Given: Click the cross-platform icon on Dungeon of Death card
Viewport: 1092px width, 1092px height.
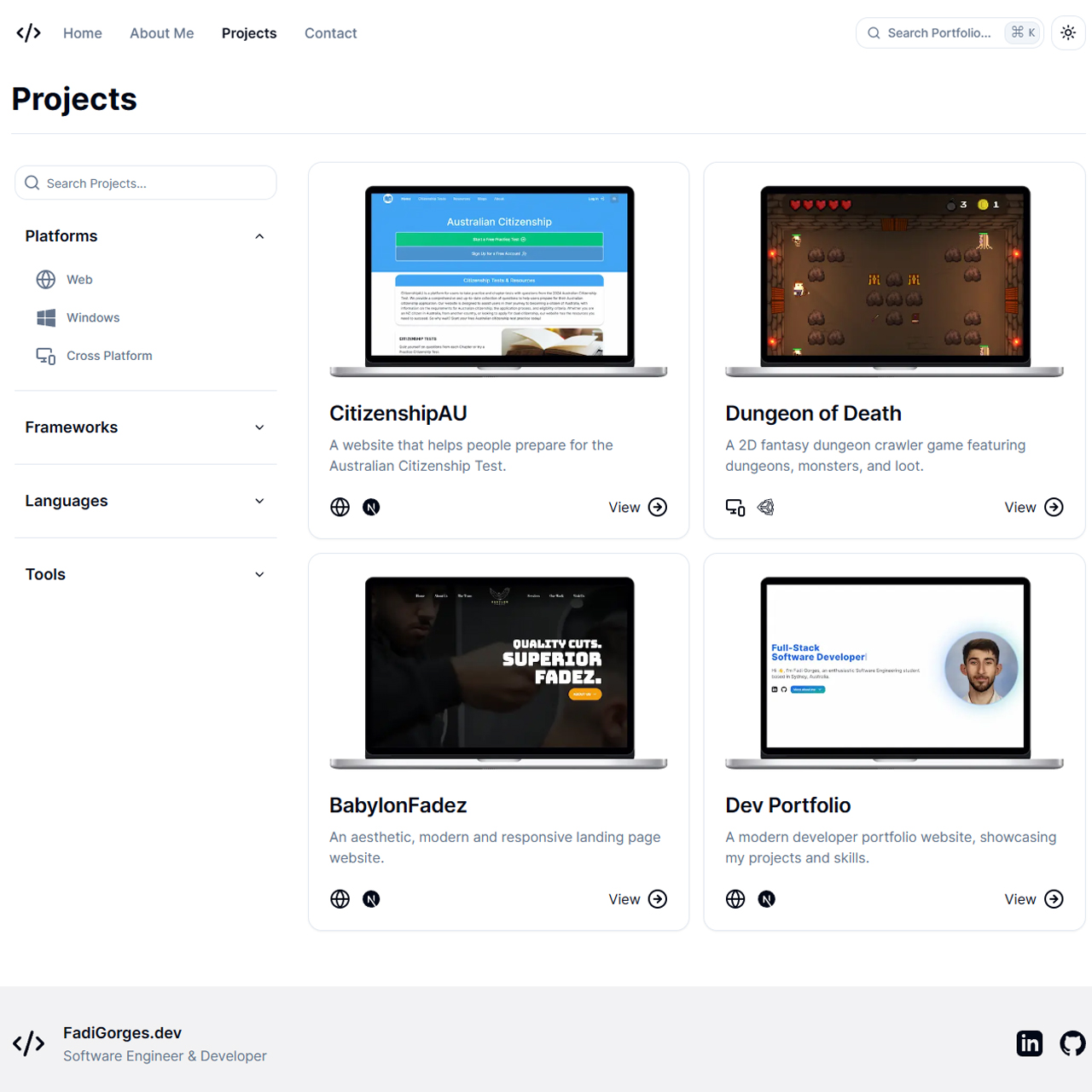Looking at the screenshot, I should [x=735, y=507].
